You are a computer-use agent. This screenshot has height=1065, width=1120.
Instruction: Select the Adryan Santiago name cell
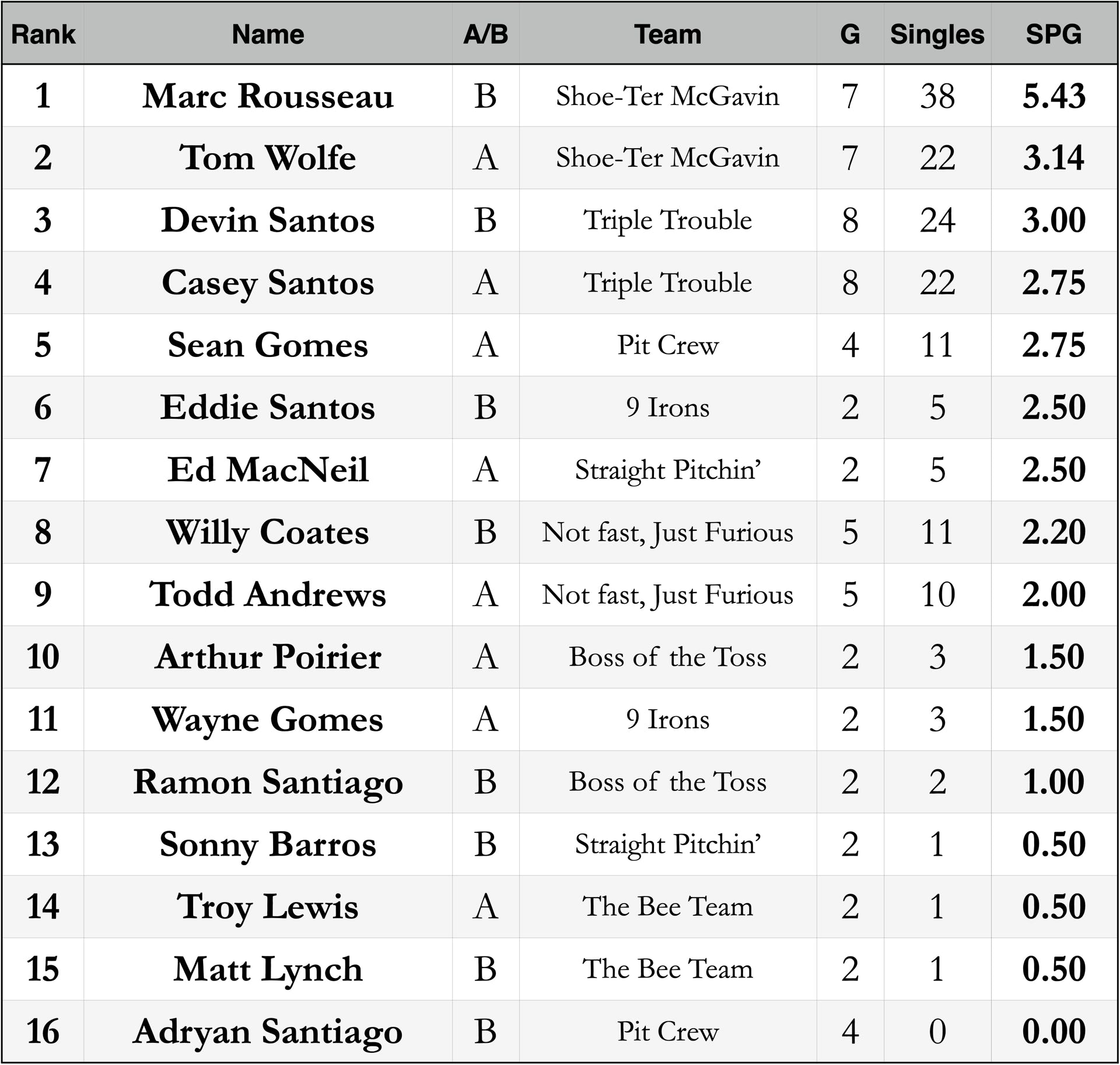(x=268, y=1031)
